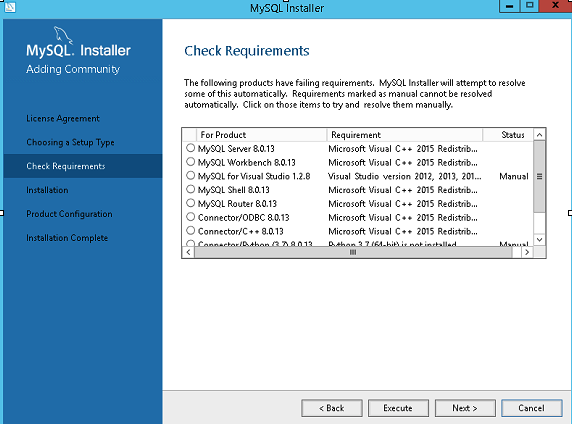The height and width of the screenshot is (424, 572).
Task: Click the Back button
Action: pos(332,408)
